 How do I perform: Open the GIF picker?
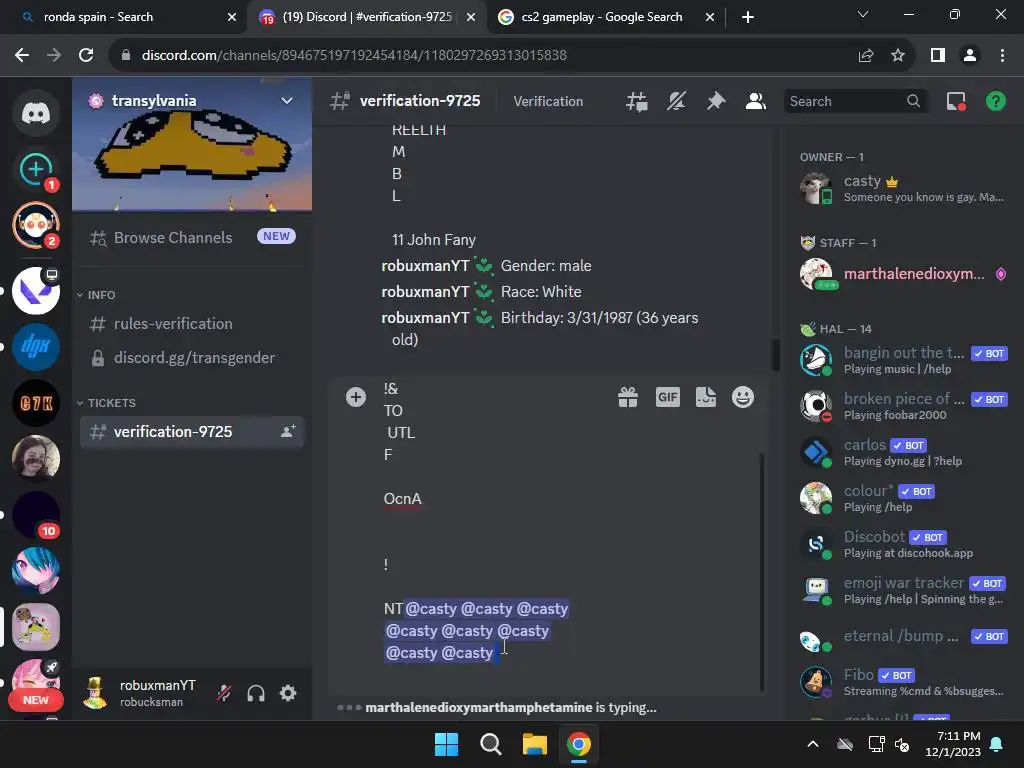[x=667, y=397]
